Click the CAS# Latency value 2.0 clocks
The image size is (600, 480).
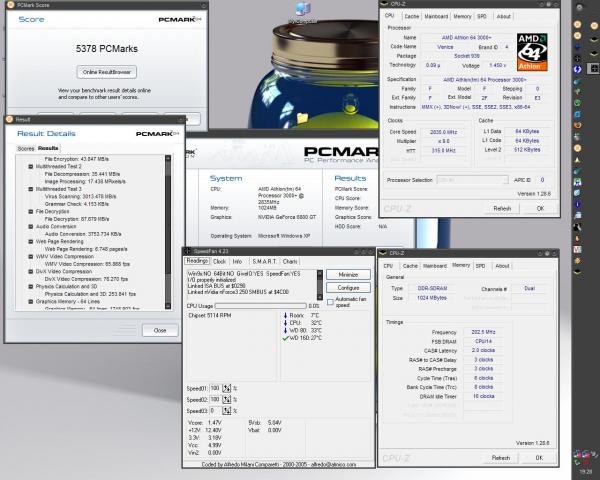coord(483,350)
